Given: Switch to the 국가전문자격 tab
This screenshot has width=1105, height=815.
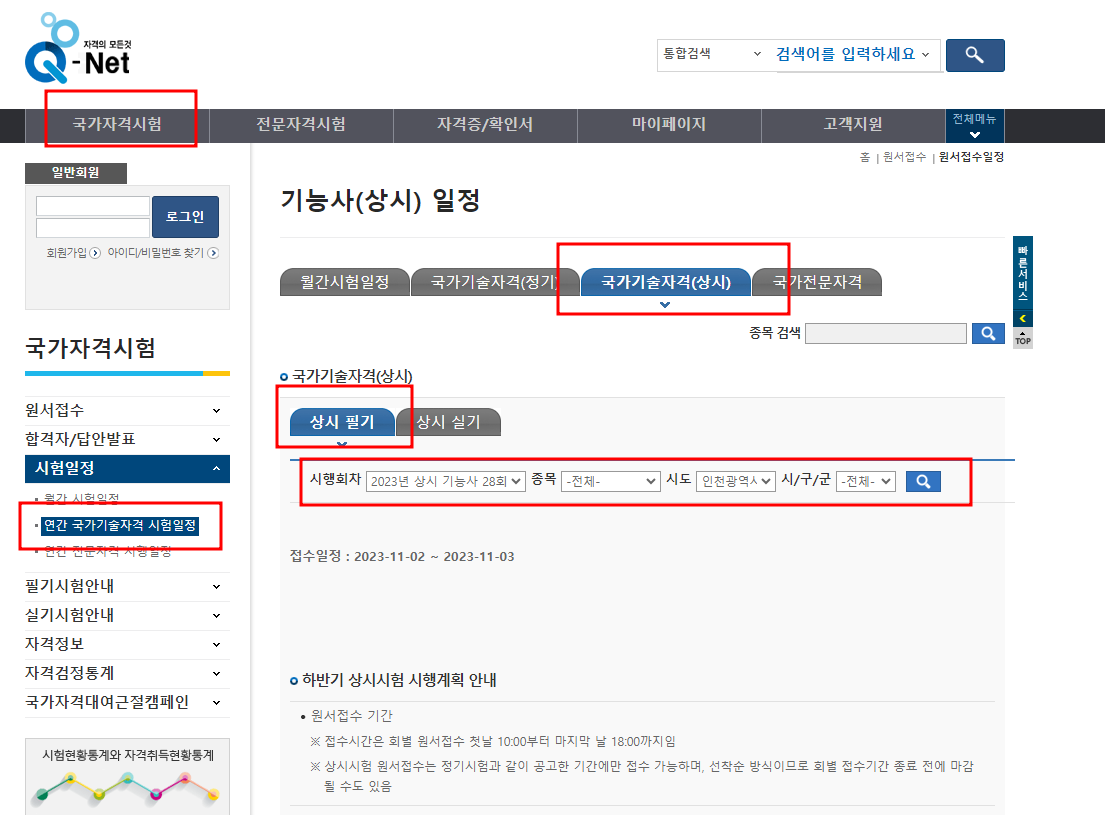Looking at the screenshot, I should click(817, 281).
